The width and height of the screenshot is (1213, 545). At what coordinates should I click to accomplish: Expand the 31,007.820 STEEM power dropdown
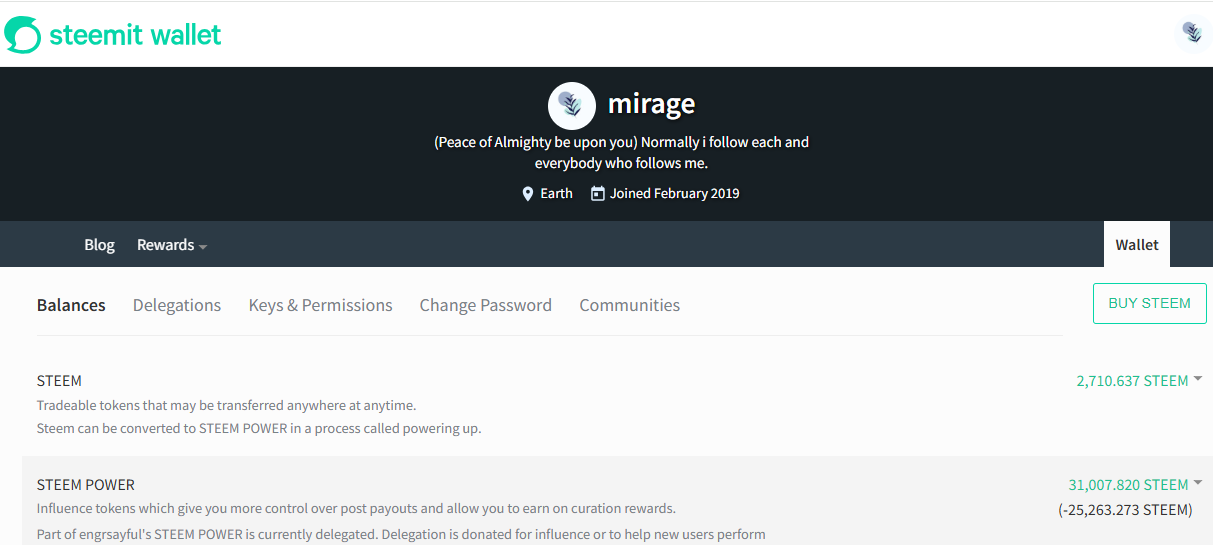(x=1135, y=485)
